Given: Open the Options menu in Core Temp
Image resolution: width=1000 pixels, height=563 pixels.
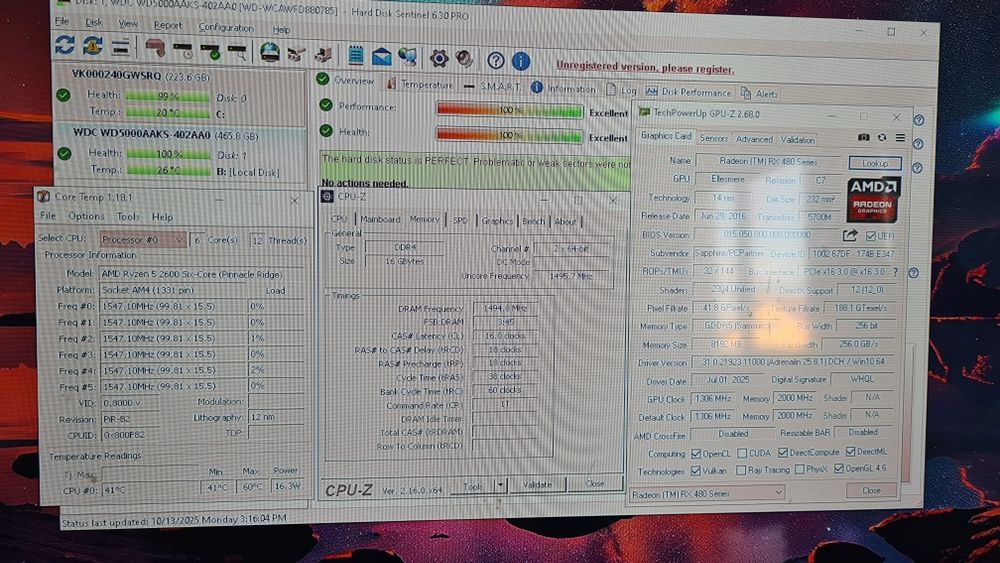Looking at the screenshot, I should [86, 216].
